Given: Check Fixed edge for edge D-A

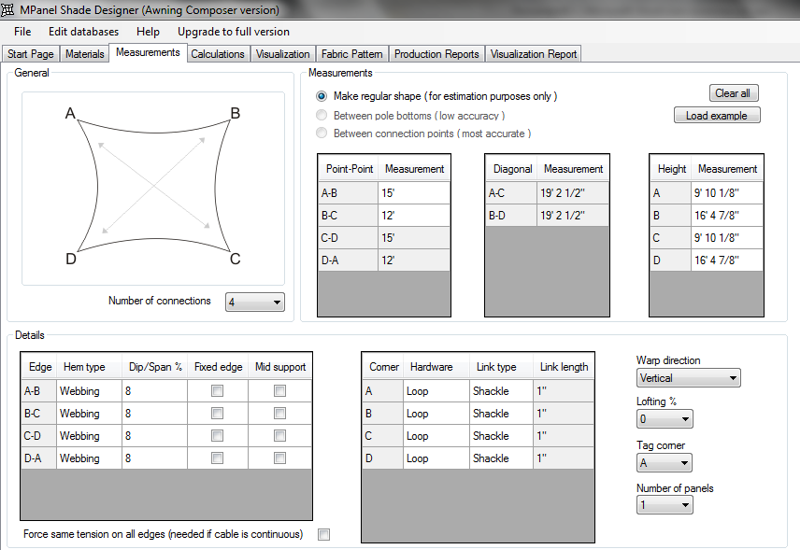Looking at the screenshot, I should (217, 458).
